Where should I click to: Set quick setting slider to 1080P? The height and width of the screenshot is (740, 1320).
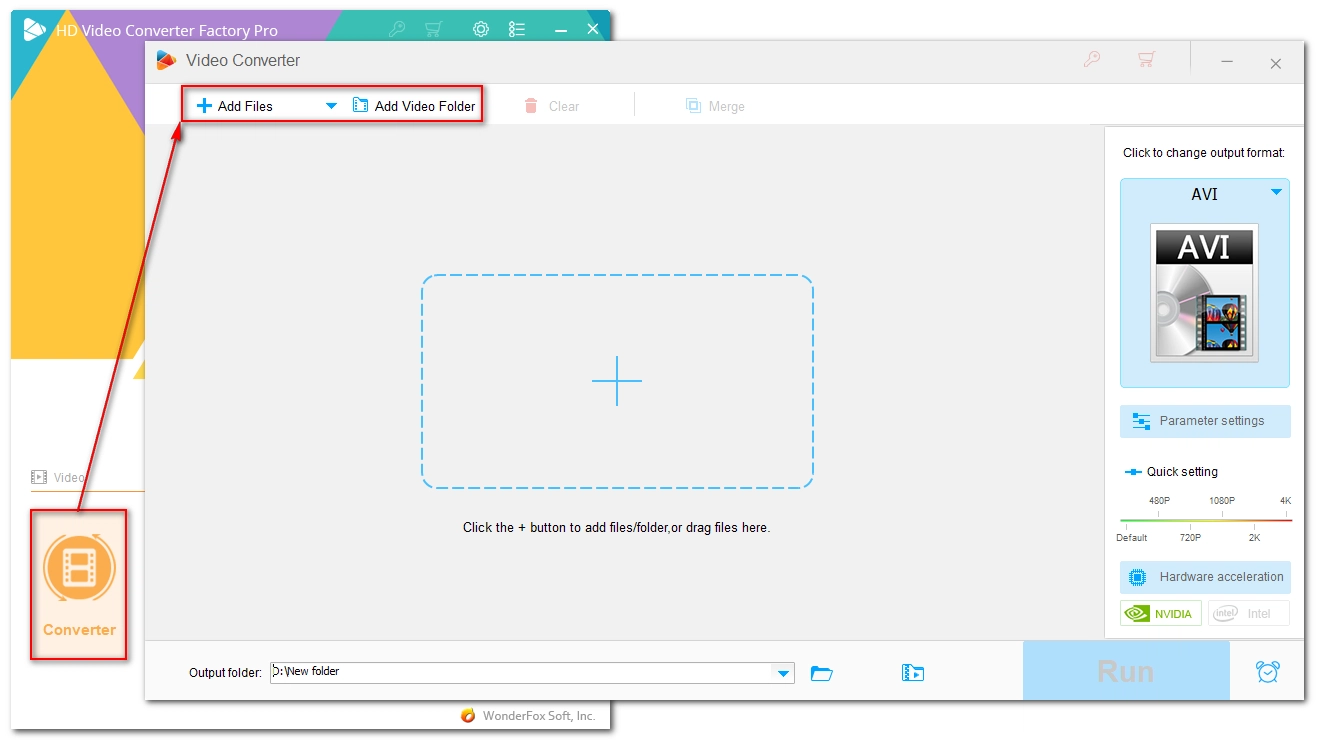(x=1222, y=501)
